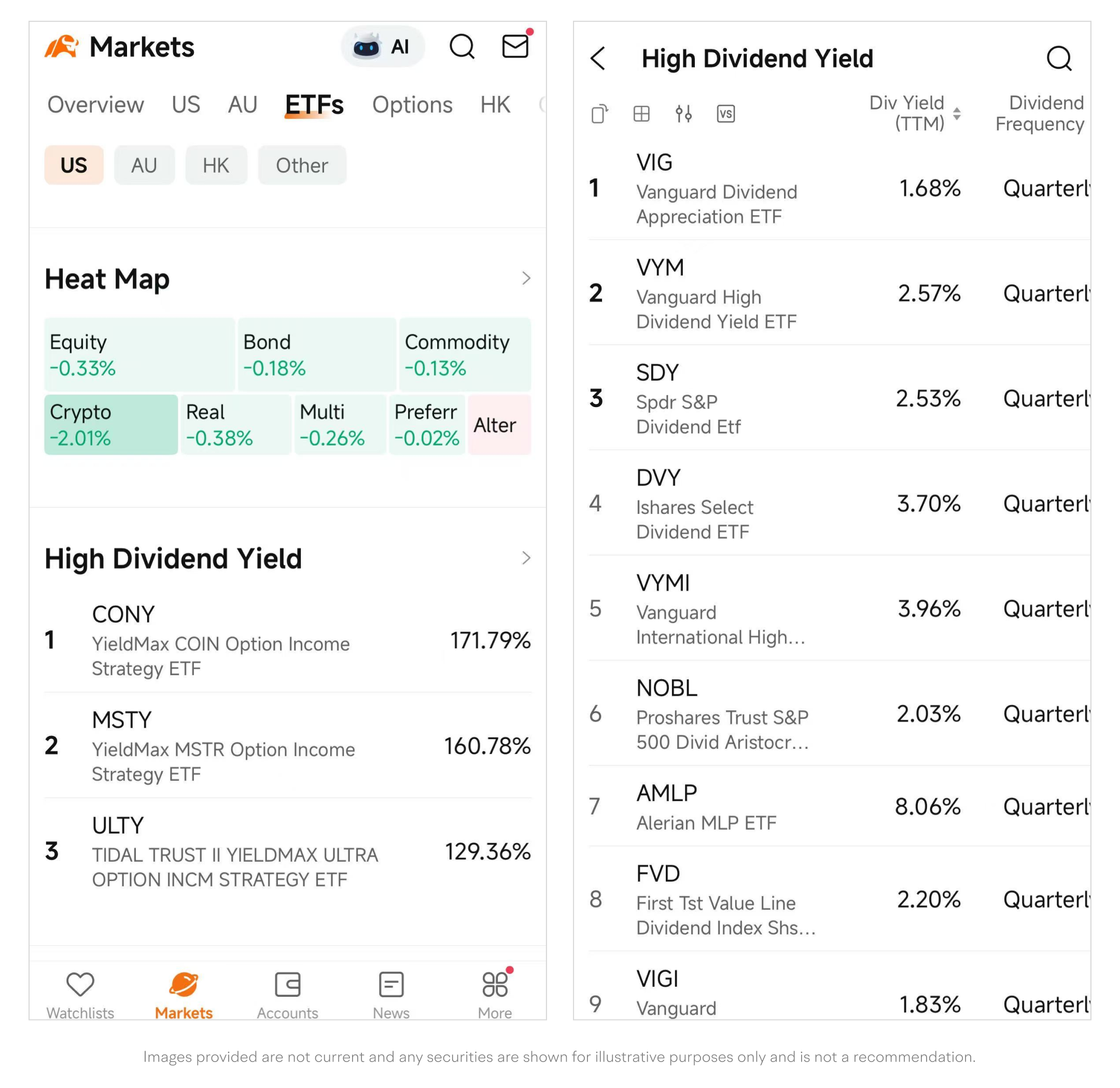Viewport: 1120px width, 1088px height.
Task: Switch to AU markets tab
Action: pos(242,105)
